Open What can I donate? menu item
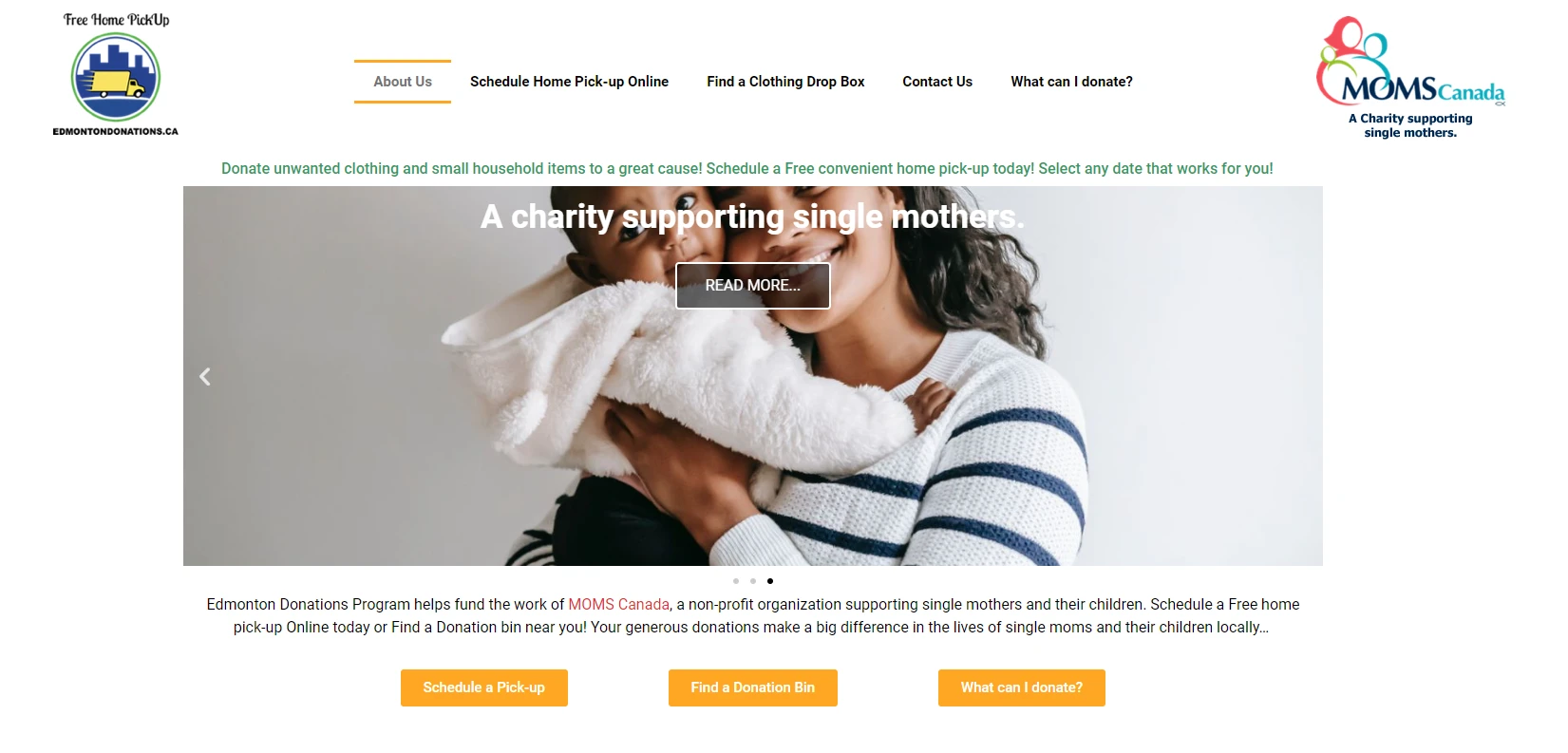1568x753 pixels. click(1071, 82)
